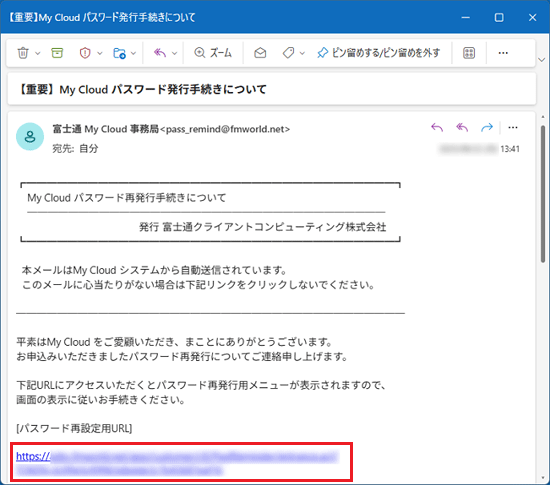
Task: Delete the email with the trash icon
Action: click(x=23, y=53)
